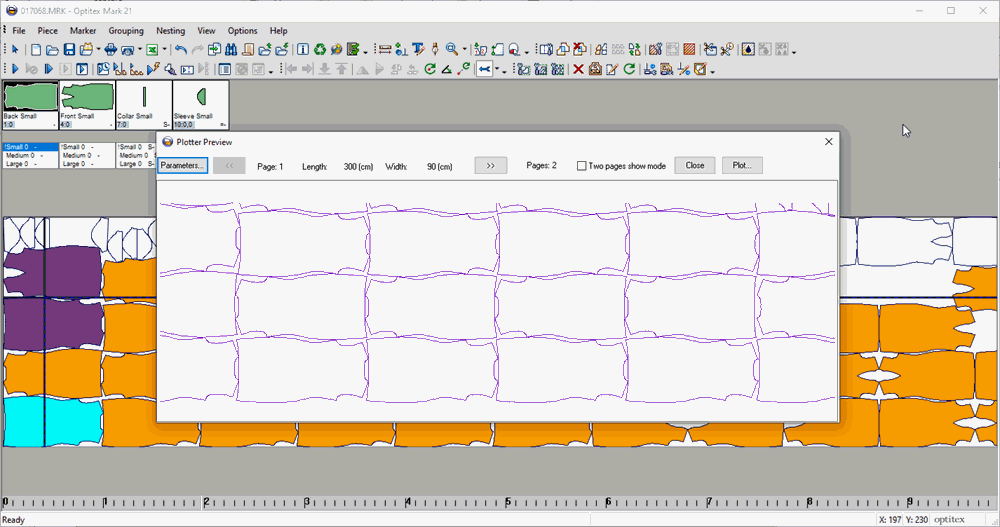Click the red X delete icon
The image size is (1000, 527).
(x=577, y=69)
